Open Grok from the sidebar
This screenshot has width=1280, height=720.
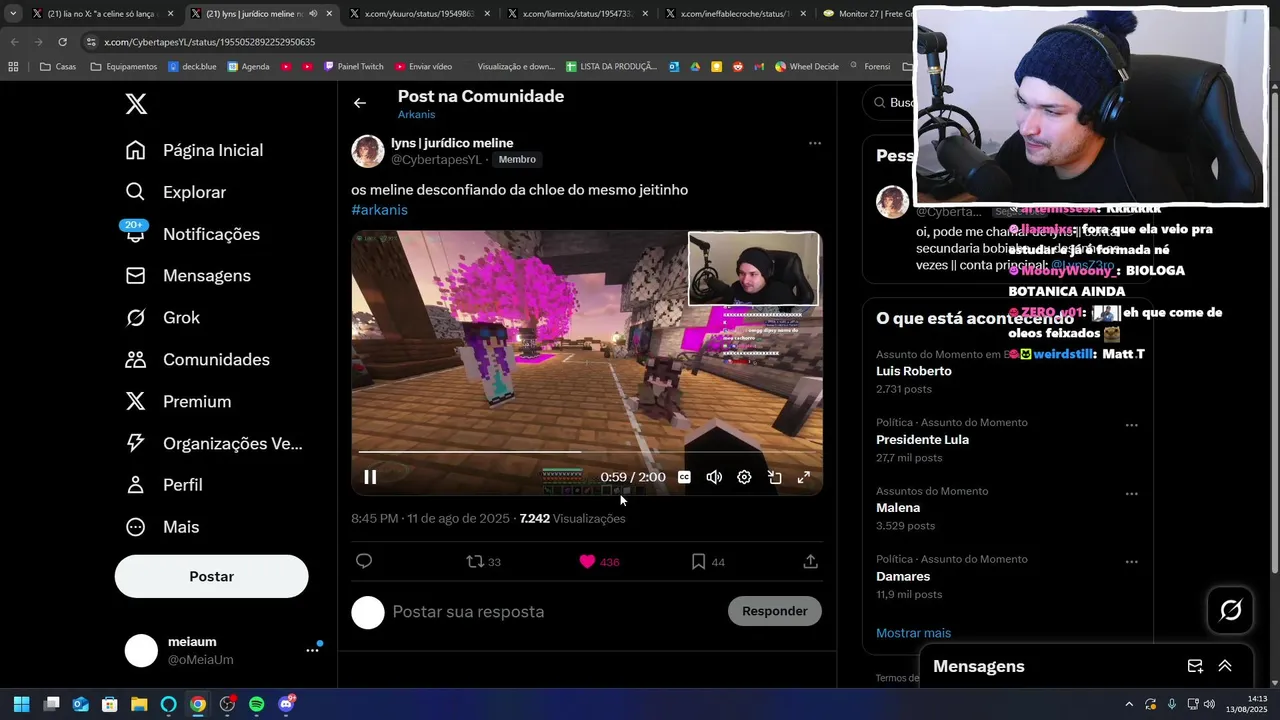coord(164,317)
